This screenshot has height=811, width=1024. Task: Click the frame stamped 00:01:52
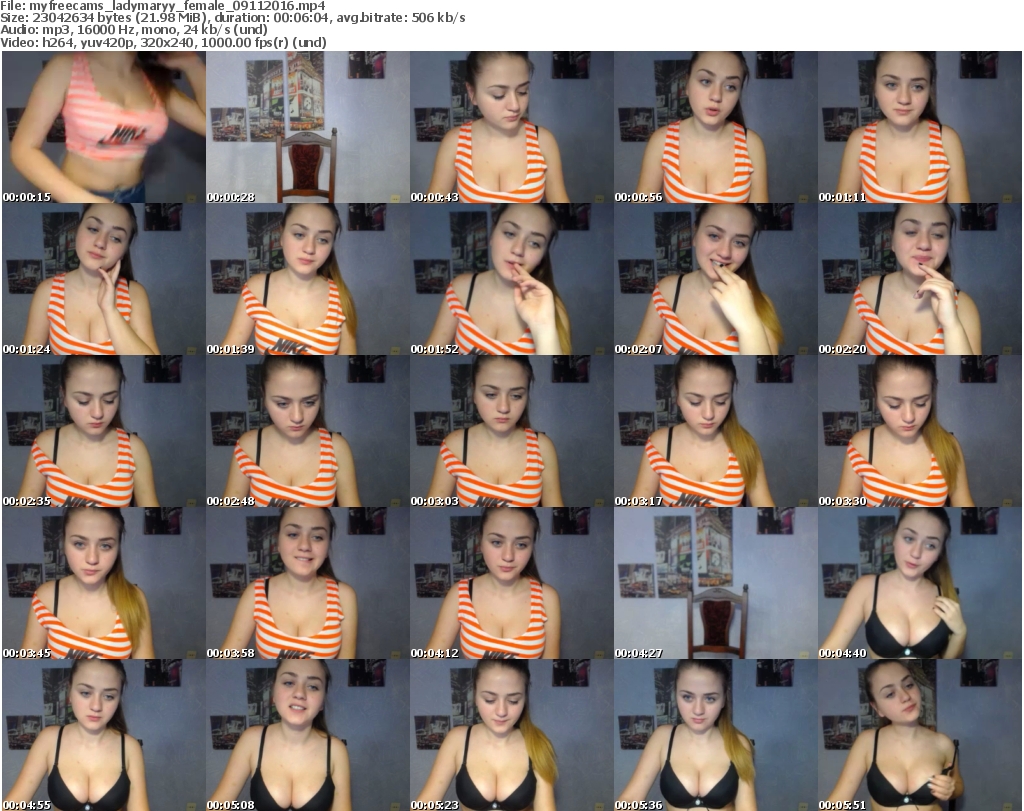511,279
